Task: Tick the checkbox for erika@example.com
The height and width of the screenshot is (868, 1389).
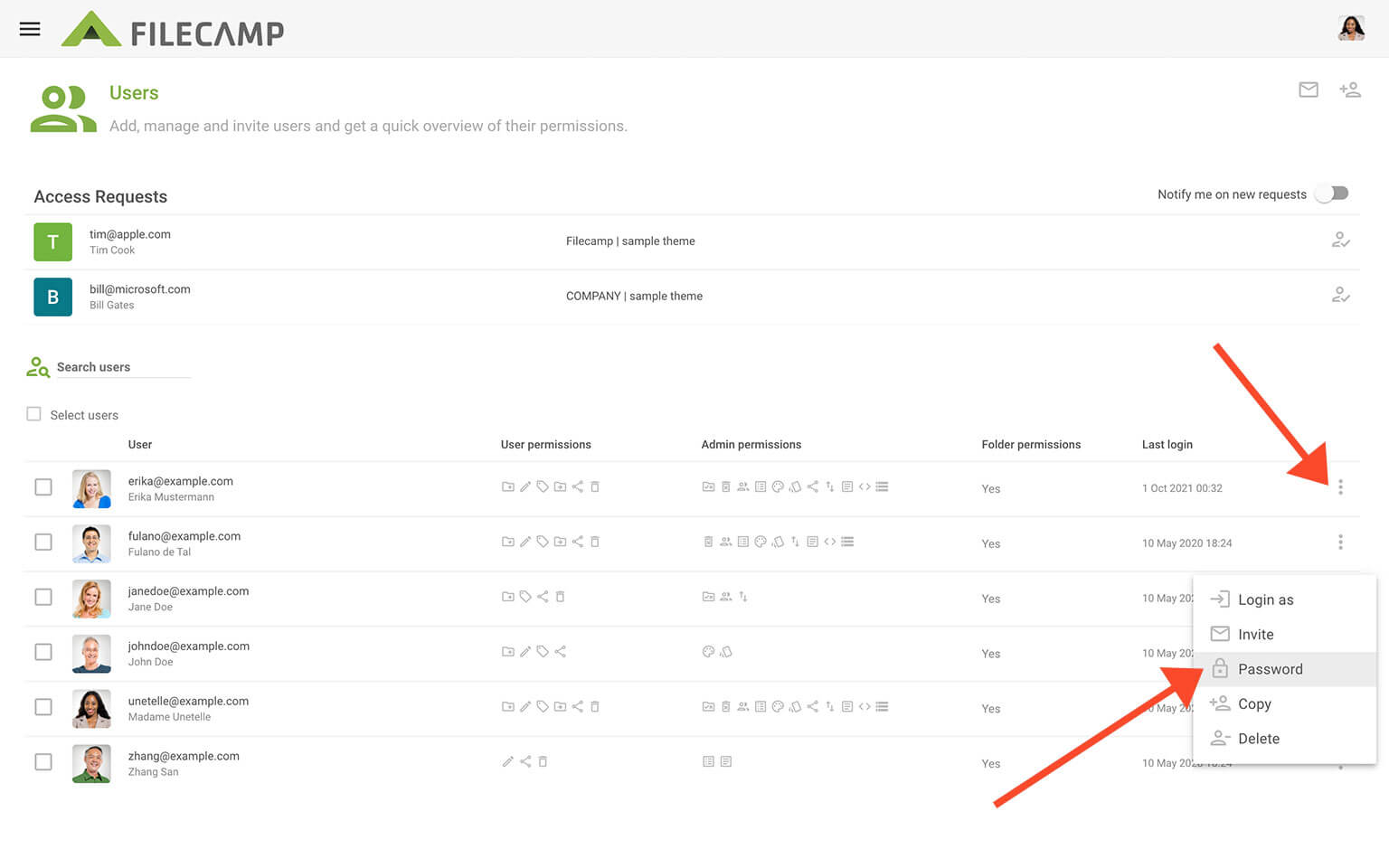Action: (43, 487)
